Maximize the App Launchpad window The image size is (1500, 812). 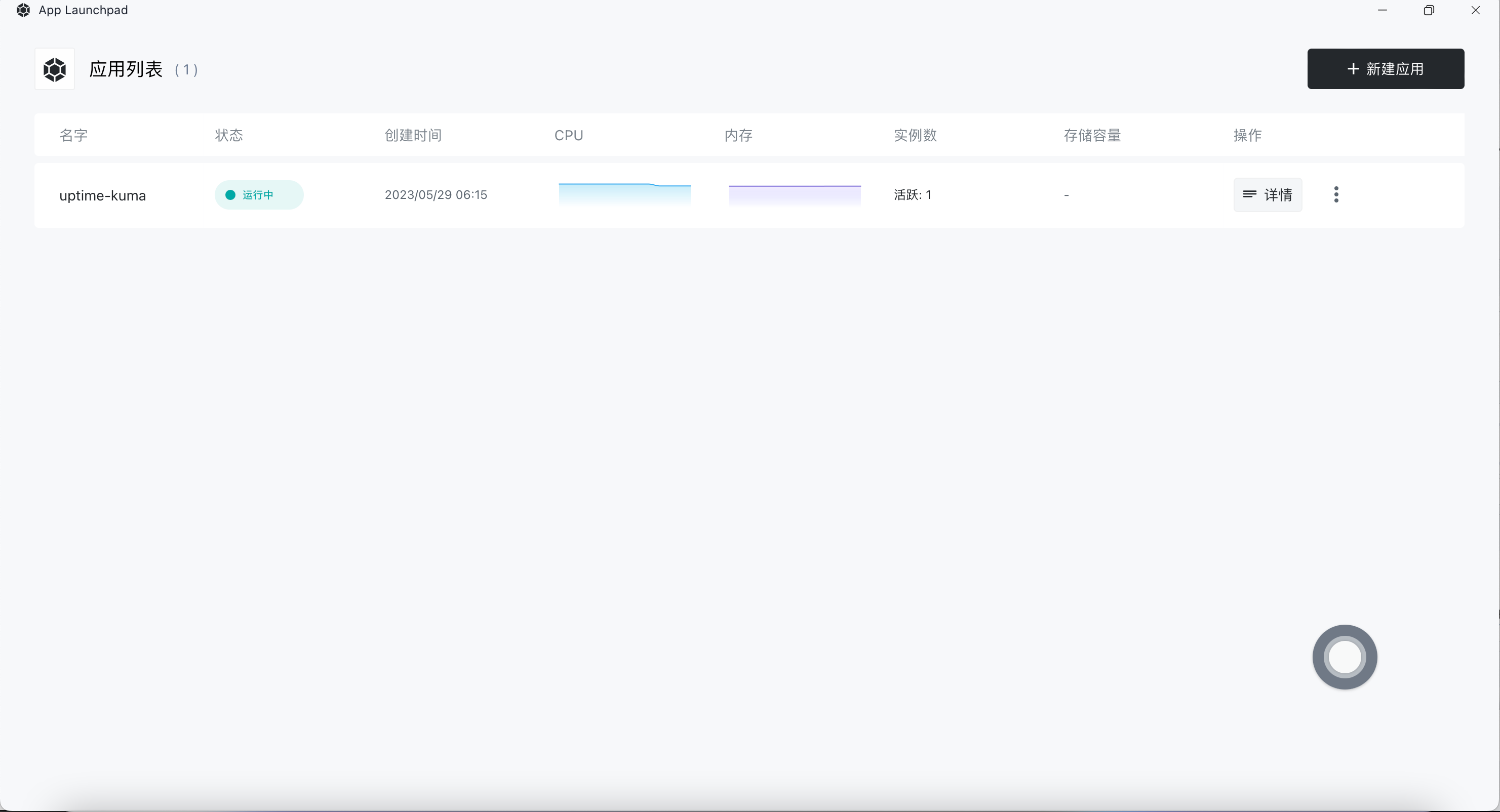[x=1429, y=10]
